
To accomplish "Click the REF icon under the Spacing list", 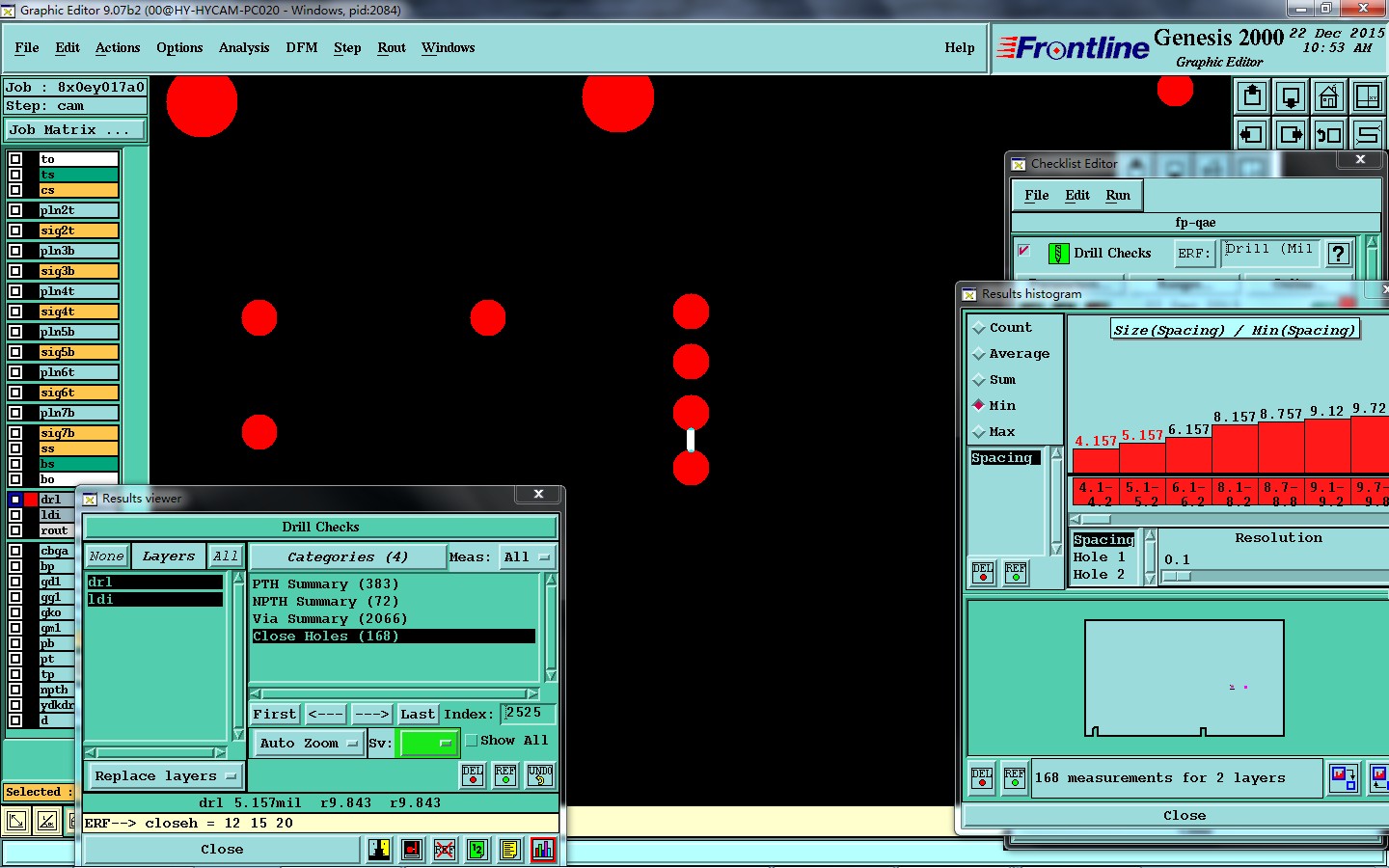I will point(1016,573).
